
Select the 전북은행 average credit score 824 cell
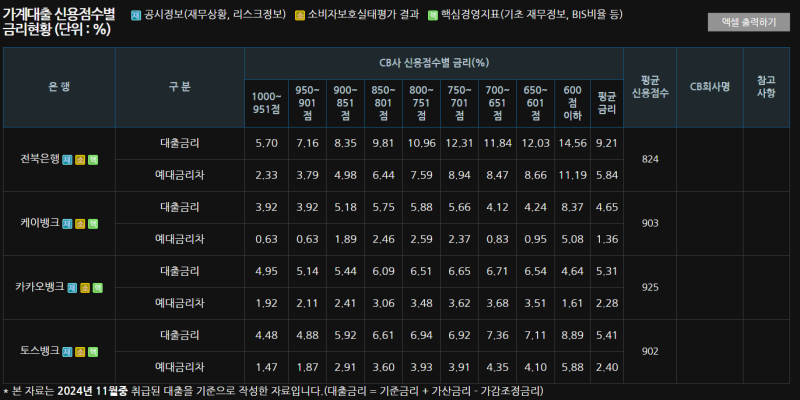point(650,159)
